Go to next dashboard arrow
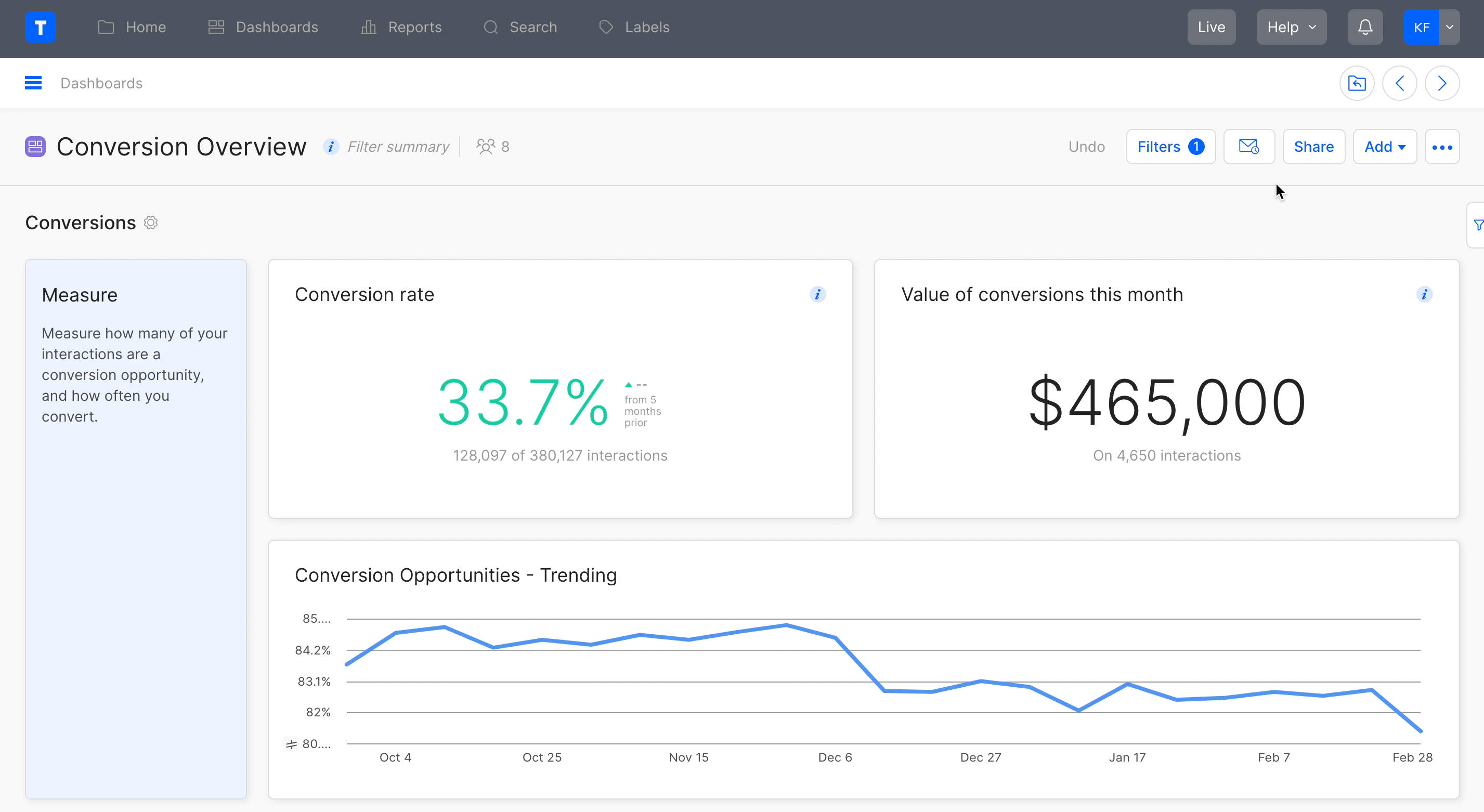Image resolution: width=1484 pixels, height=812 pixels. pos(1441,84)
